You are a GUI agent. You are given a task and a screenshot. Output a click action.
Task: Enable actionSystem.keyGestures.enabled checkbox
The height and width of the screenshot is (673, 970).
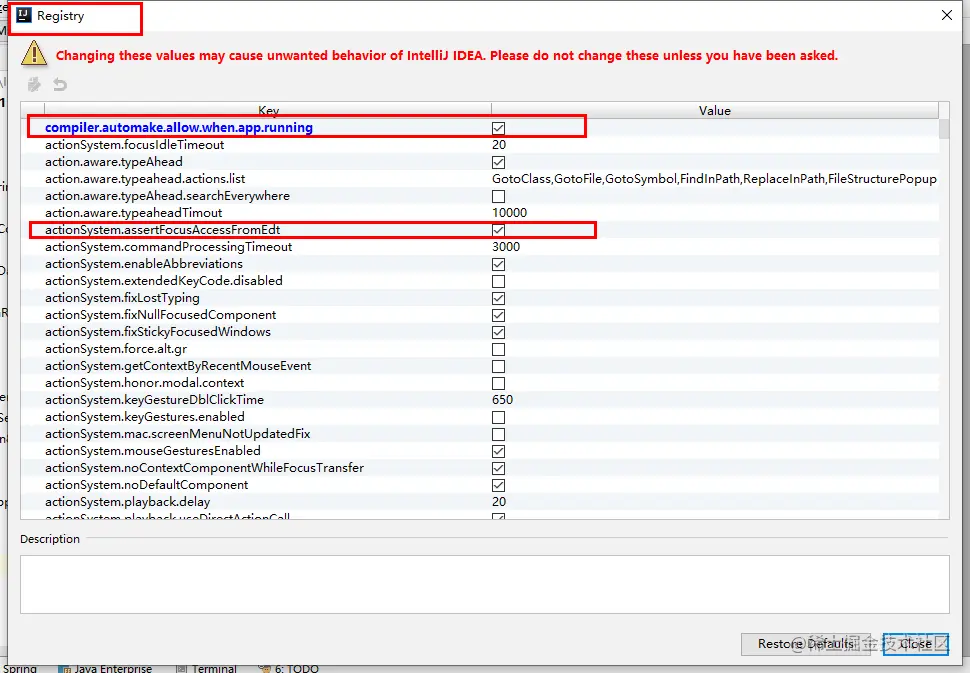point(499,418)
